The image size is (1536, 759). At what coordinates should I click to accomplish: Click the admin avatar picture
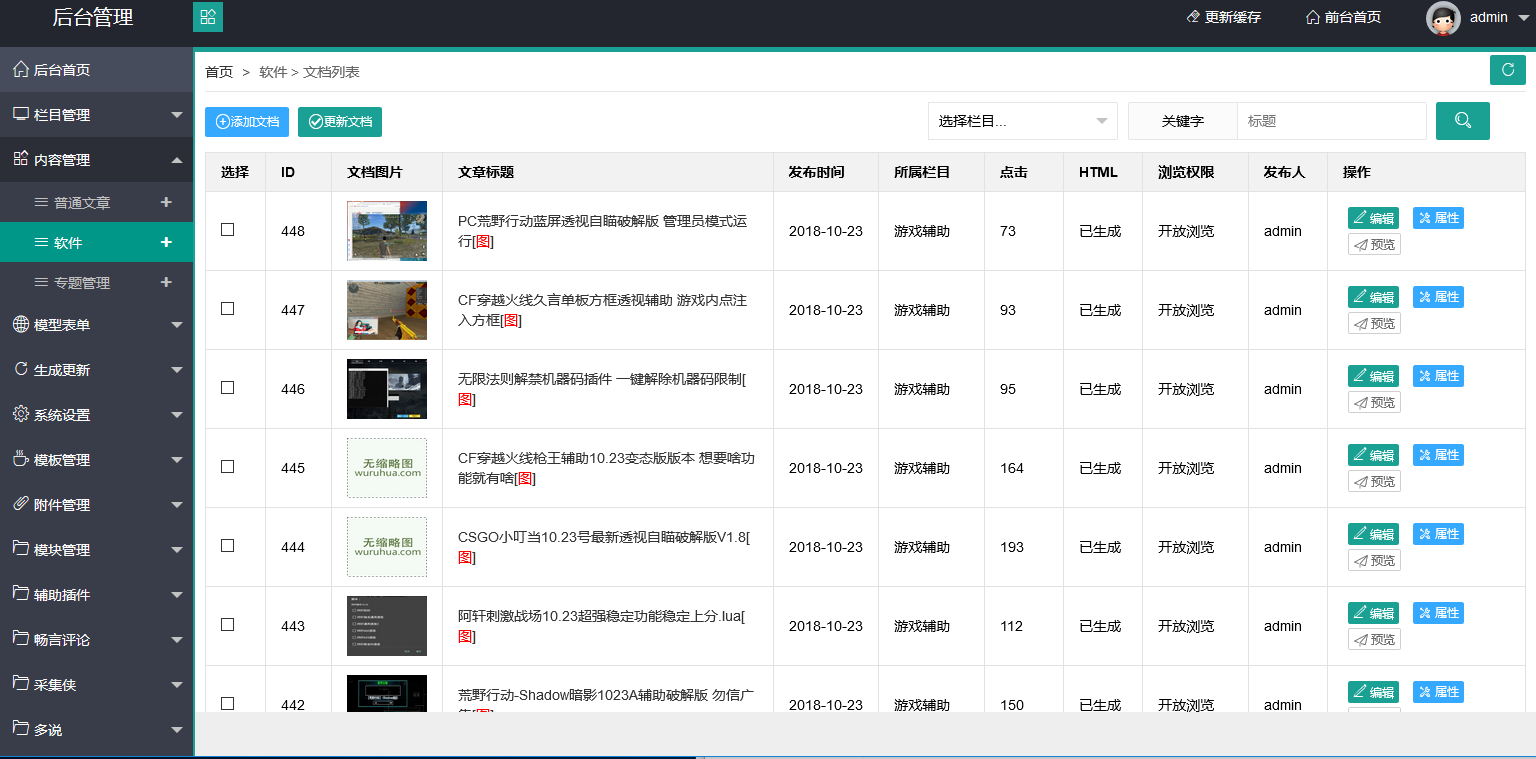1442,18
